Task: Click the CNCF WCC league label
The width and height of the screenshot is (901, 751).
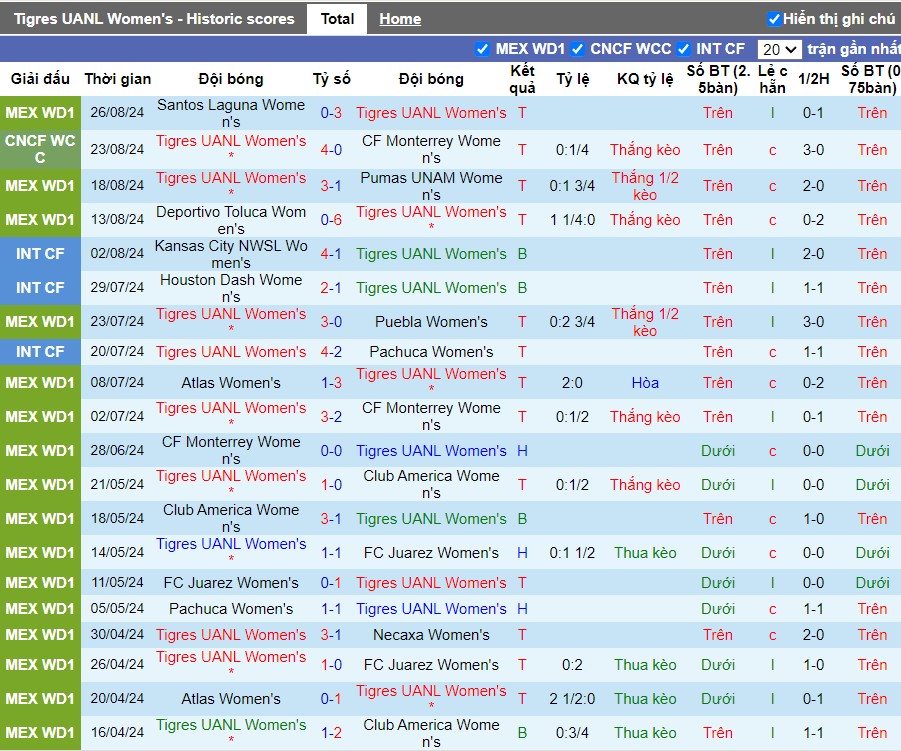Action: click(x=40, y=149)
